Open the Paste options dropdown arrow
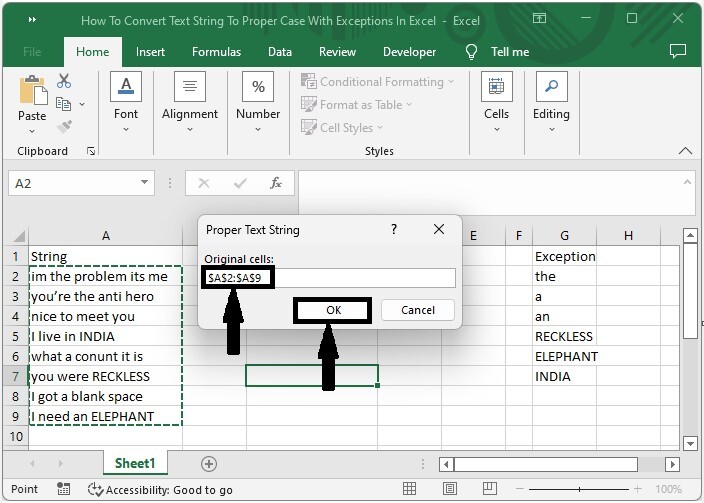This screenshot has width=704, height=503. tap(32, 132)
